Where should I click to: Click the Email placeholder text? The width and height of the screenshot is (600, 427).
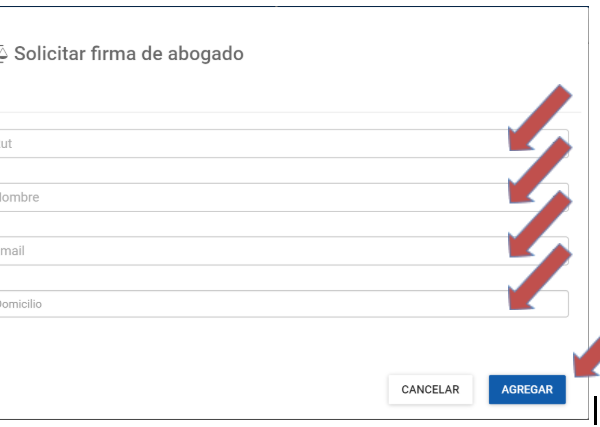12,251
